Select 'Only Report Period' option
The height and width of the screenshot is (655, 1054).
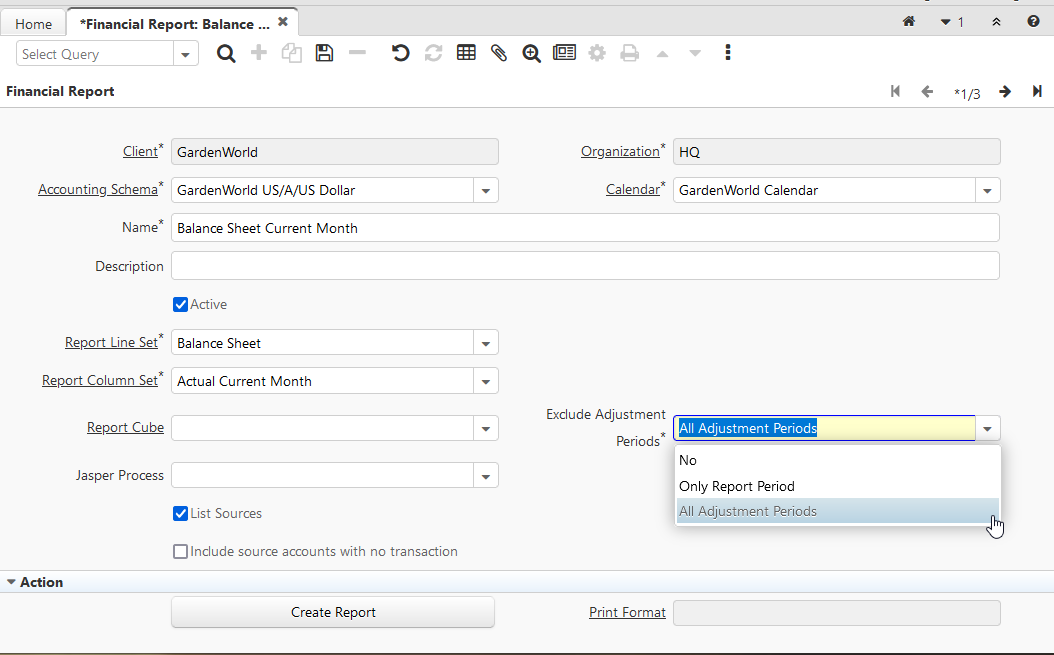(737, 486)
